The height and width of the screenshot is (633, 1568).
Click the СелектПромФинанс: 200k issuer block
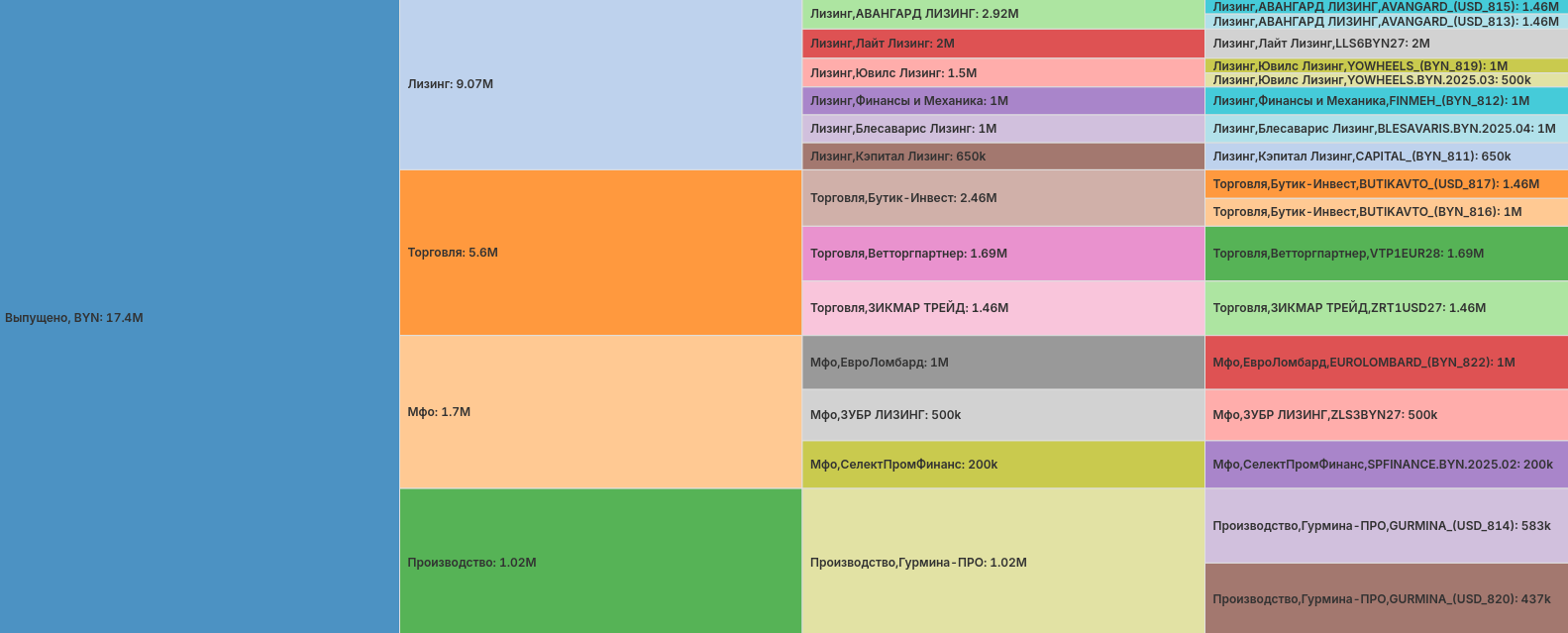[x=1002, y=465]
